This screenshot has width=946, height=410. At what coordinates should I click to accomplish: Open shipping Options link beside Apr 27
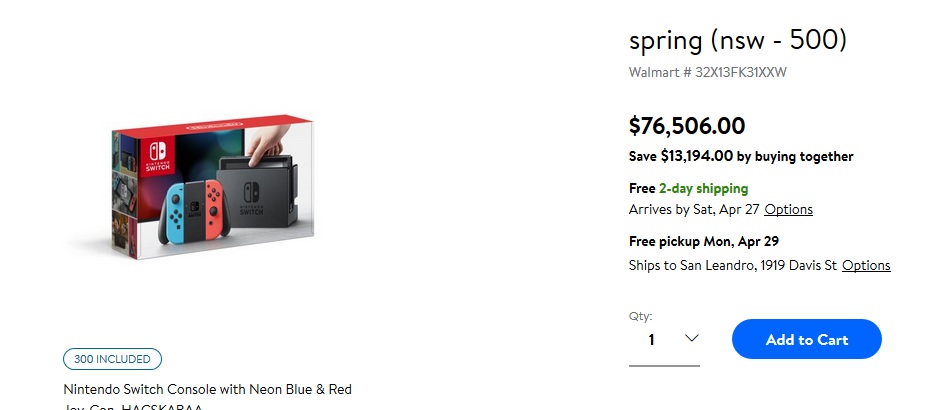pos(789,210)
